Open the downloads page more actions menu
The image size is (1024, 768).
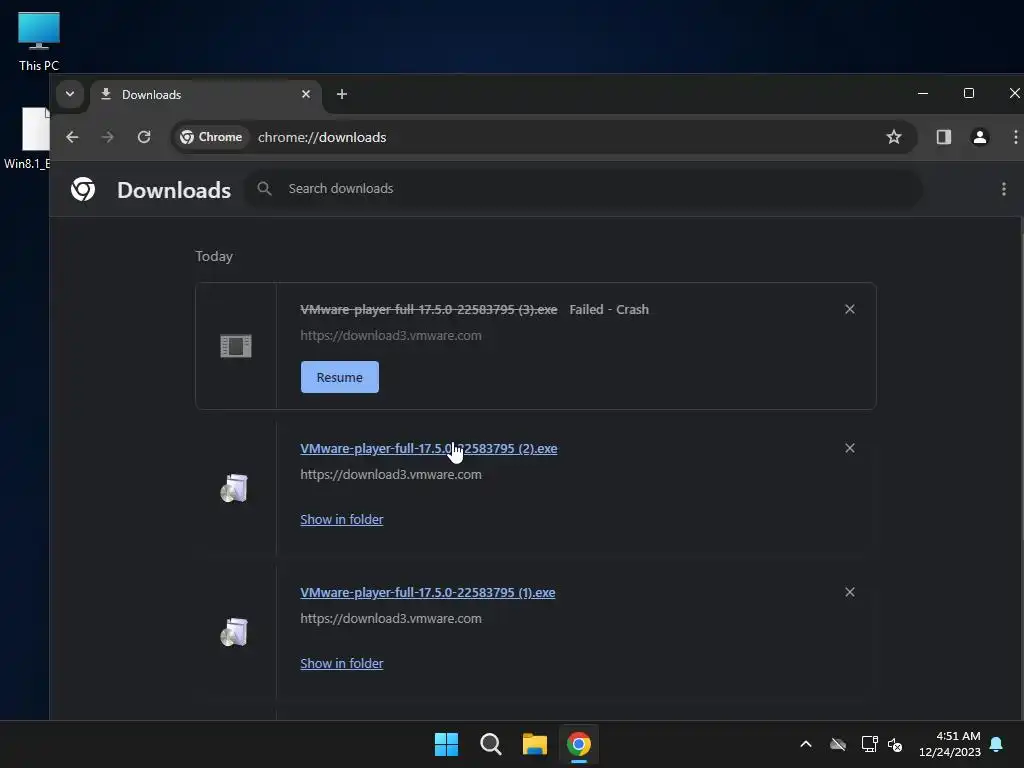(x=1004, y=189)
